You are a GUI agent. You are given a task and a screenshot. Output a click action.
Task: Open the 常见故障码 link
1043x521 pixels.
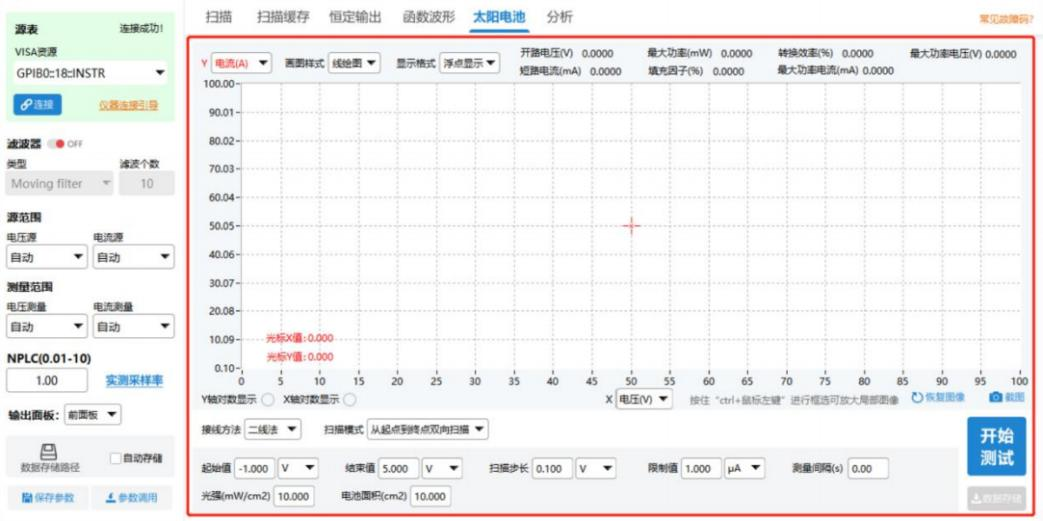click(x=1006, y=19)
